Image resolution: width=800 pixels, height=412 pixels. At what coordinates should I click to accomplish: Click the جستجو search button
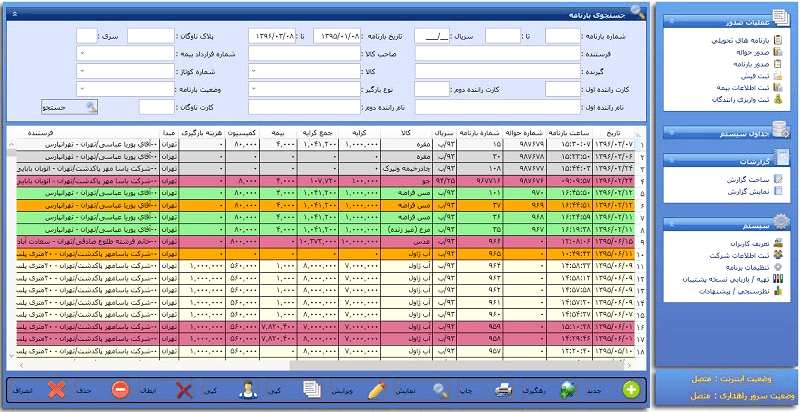click(x=69, y=107)
